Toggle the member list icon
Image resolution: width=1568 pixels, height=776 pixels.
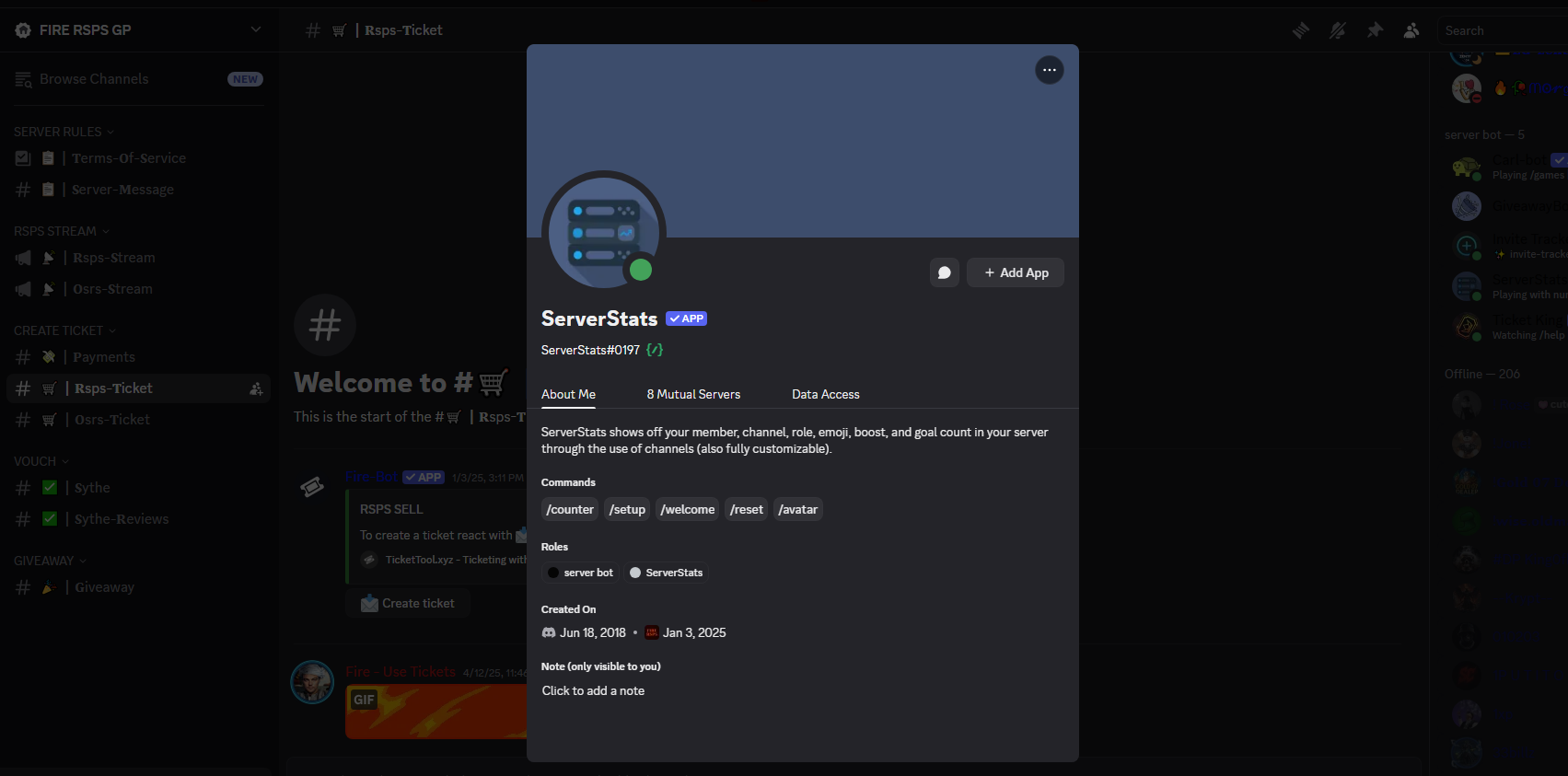pyautogui.click(x=1411, y=30)
